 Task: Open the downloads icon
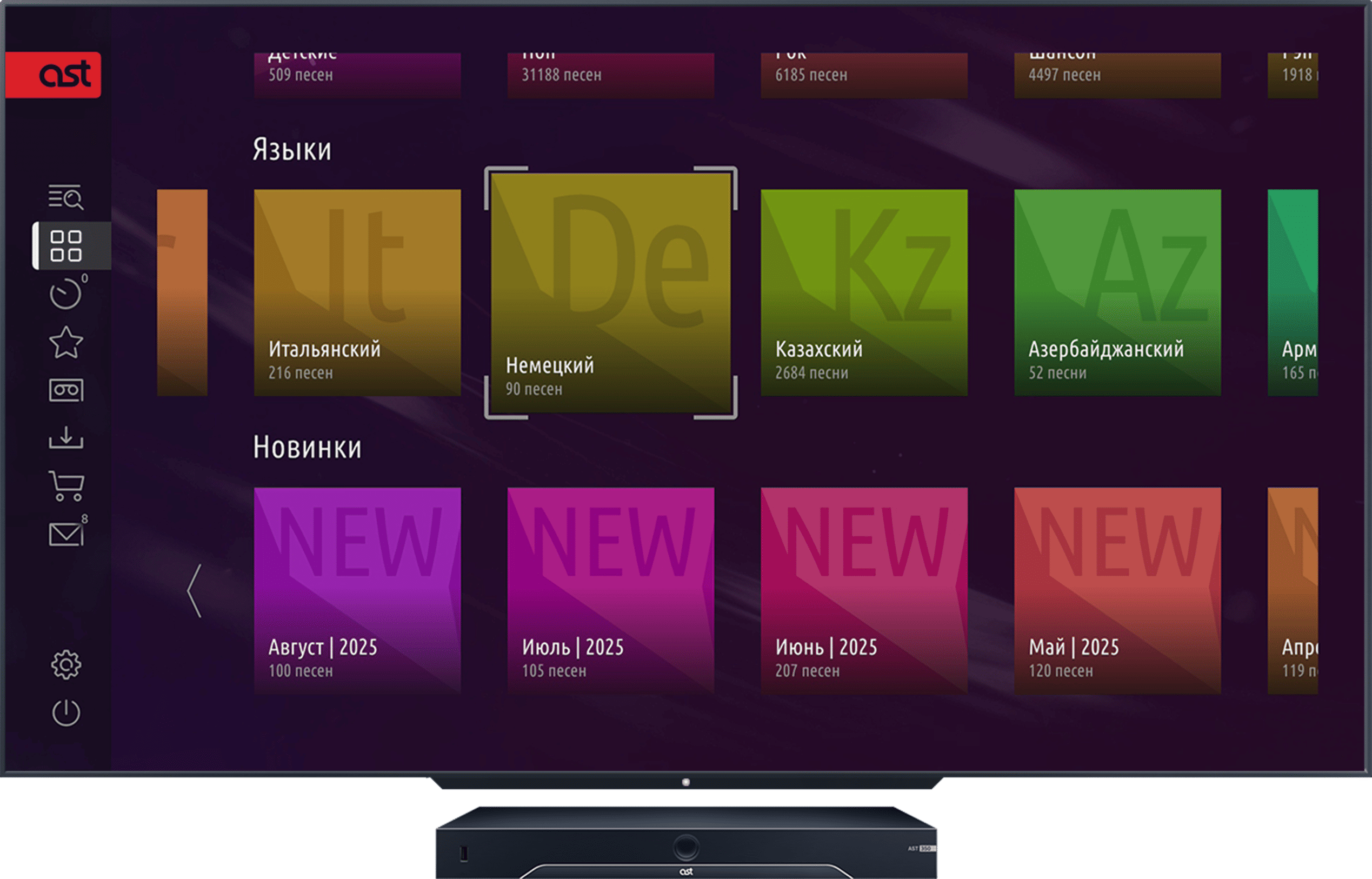pyautogui.click(x=66, y=438)
